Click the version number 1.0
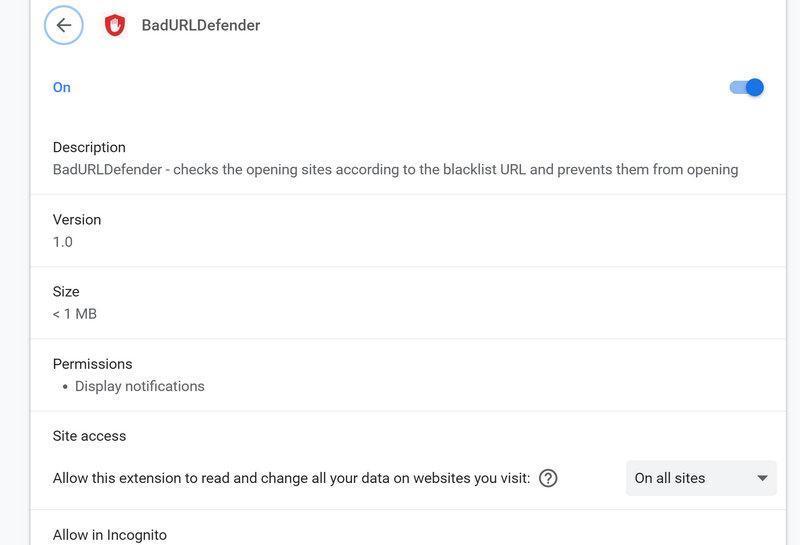 point(63,242)
